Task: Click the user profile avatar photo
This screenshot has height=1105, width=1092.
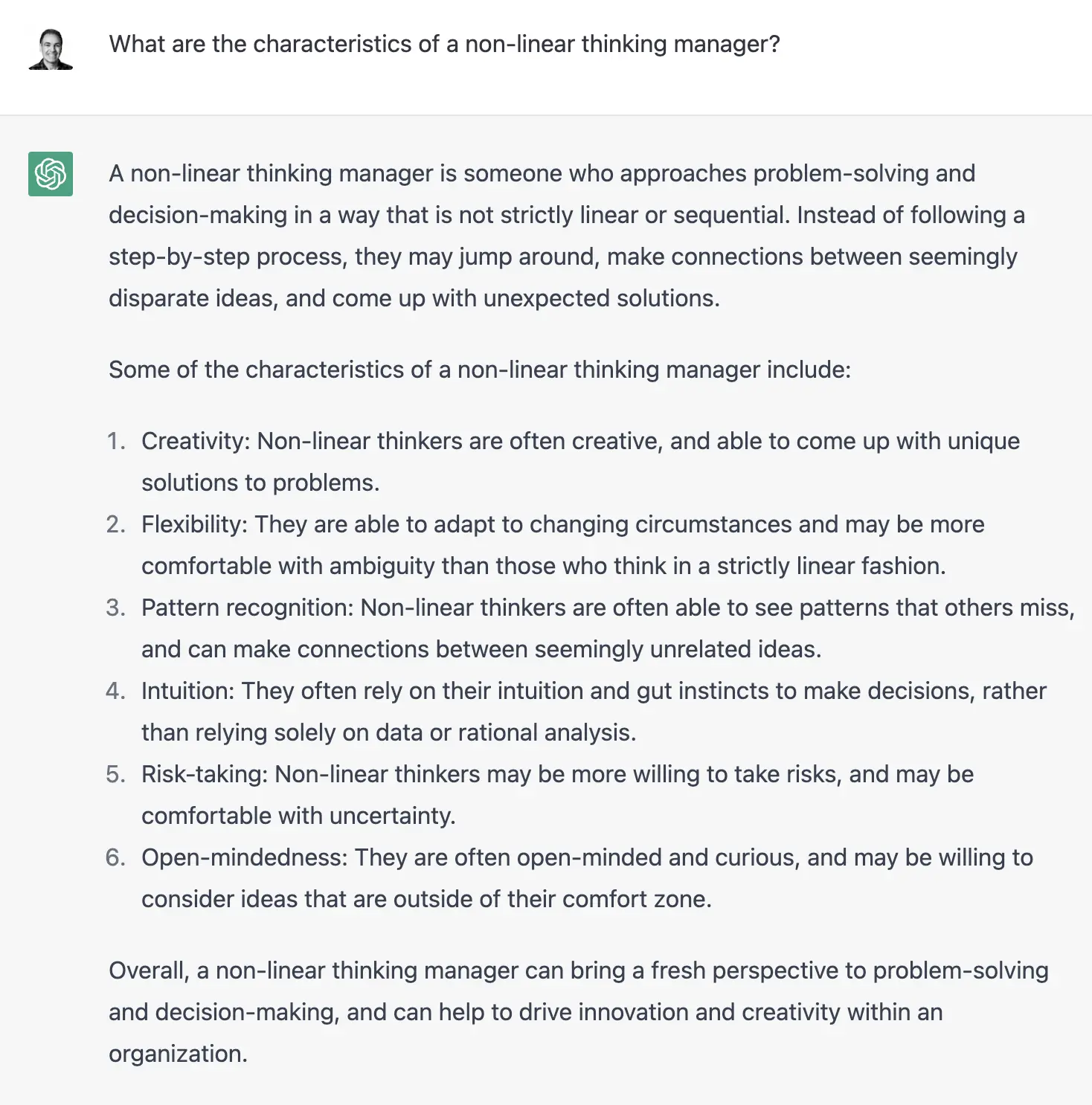Action: pyautogui.click(x=51, y=49)
